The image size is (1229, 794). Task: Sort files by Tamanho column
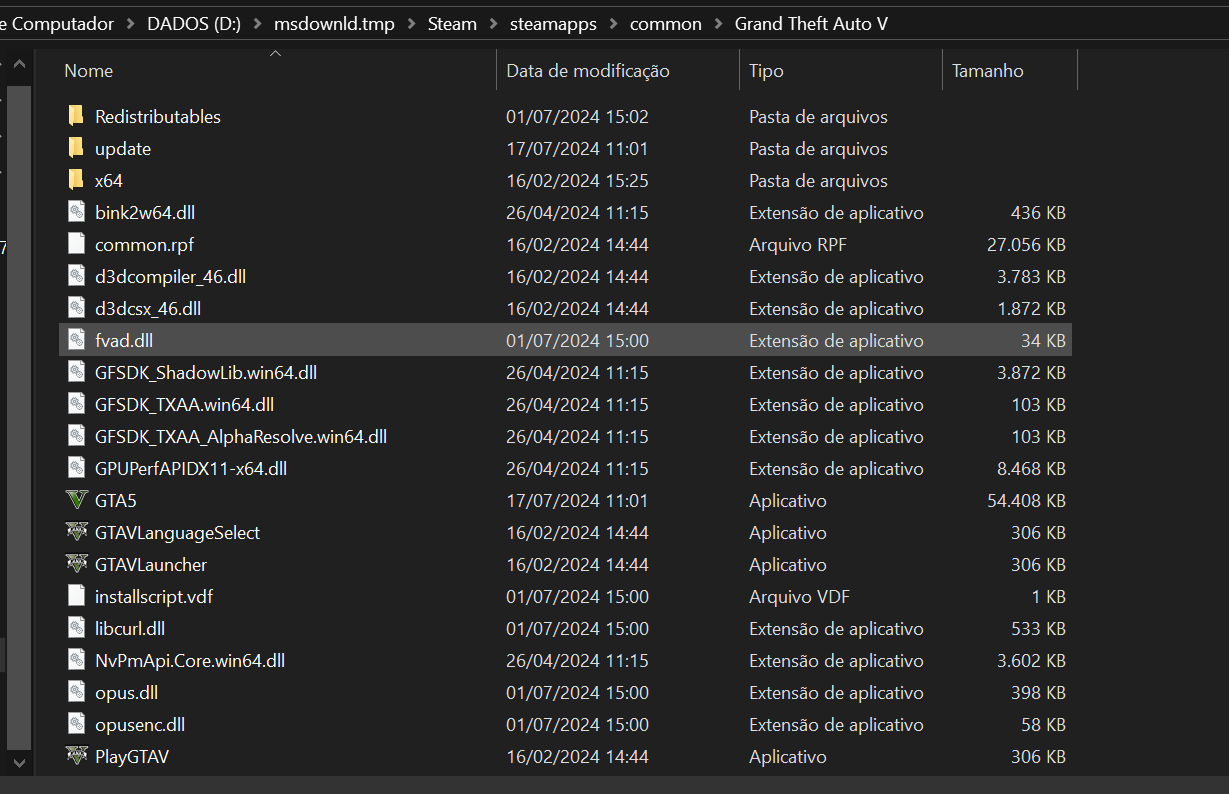coord(988,71)
